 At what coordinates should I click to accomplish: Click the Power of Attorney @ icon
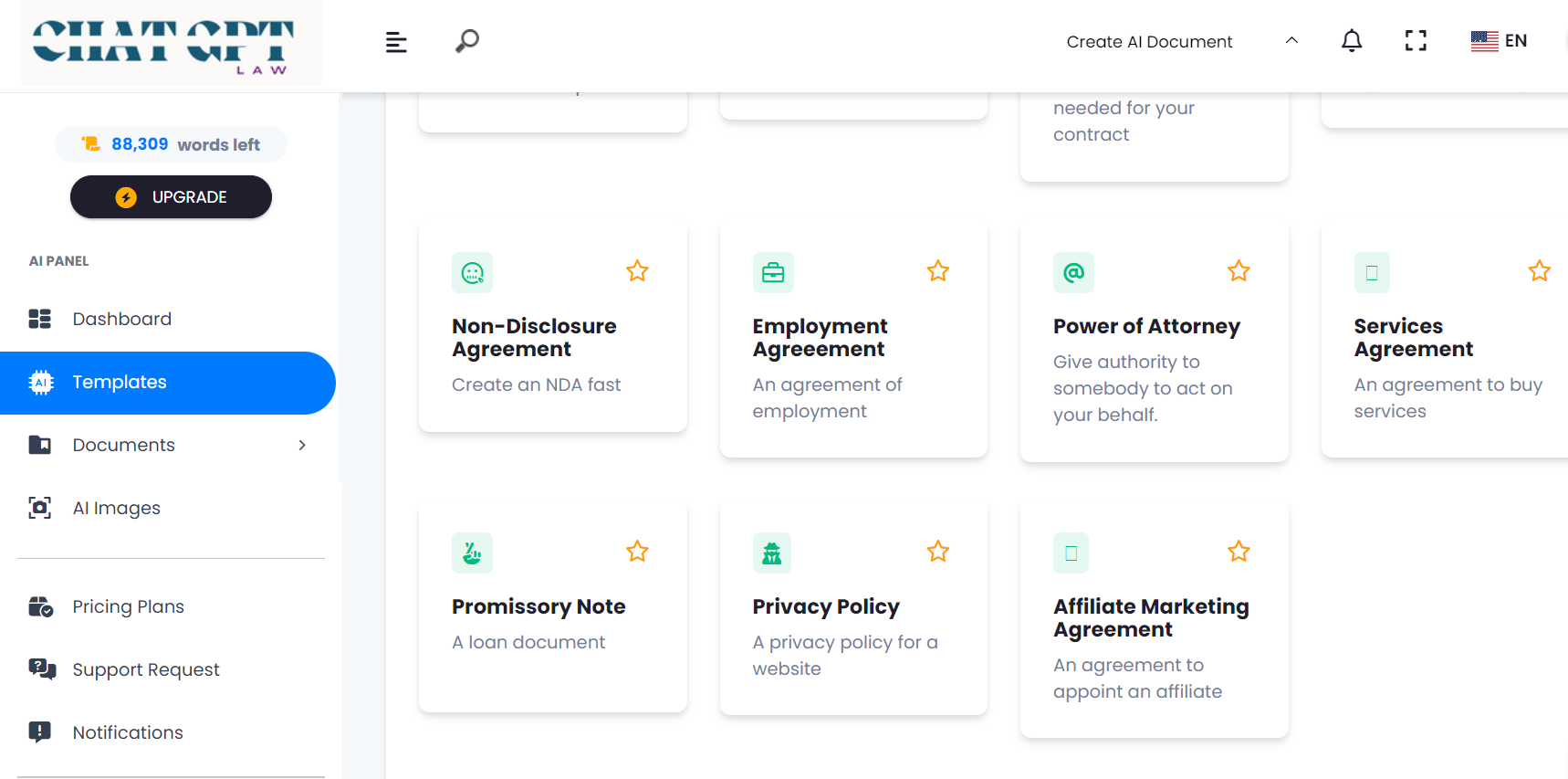(x=1073, y=273)
